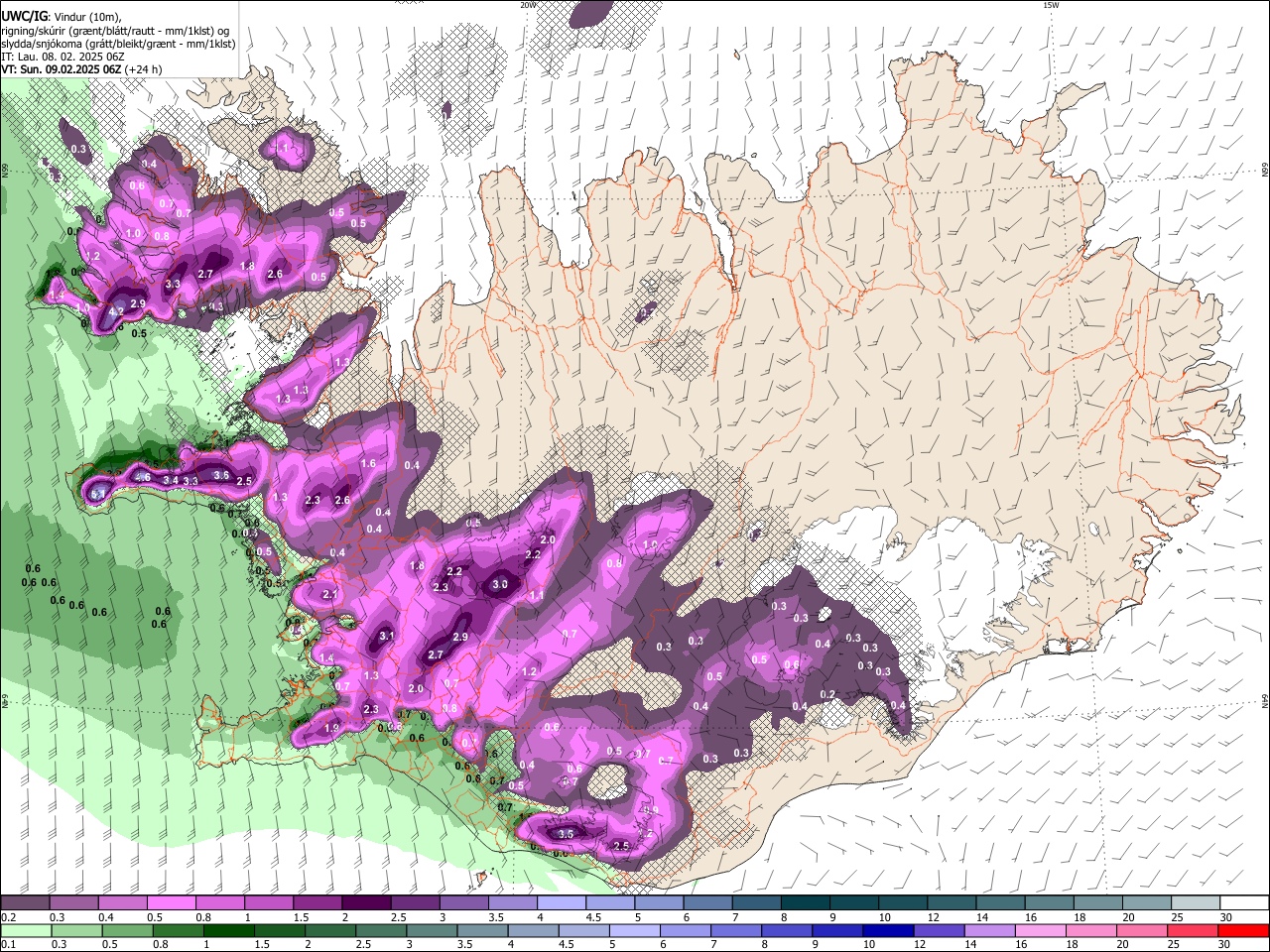Click the "3.6" precipitation value on the map
The width and height of the screenshot is (1270, 952).
pos(221,476)
